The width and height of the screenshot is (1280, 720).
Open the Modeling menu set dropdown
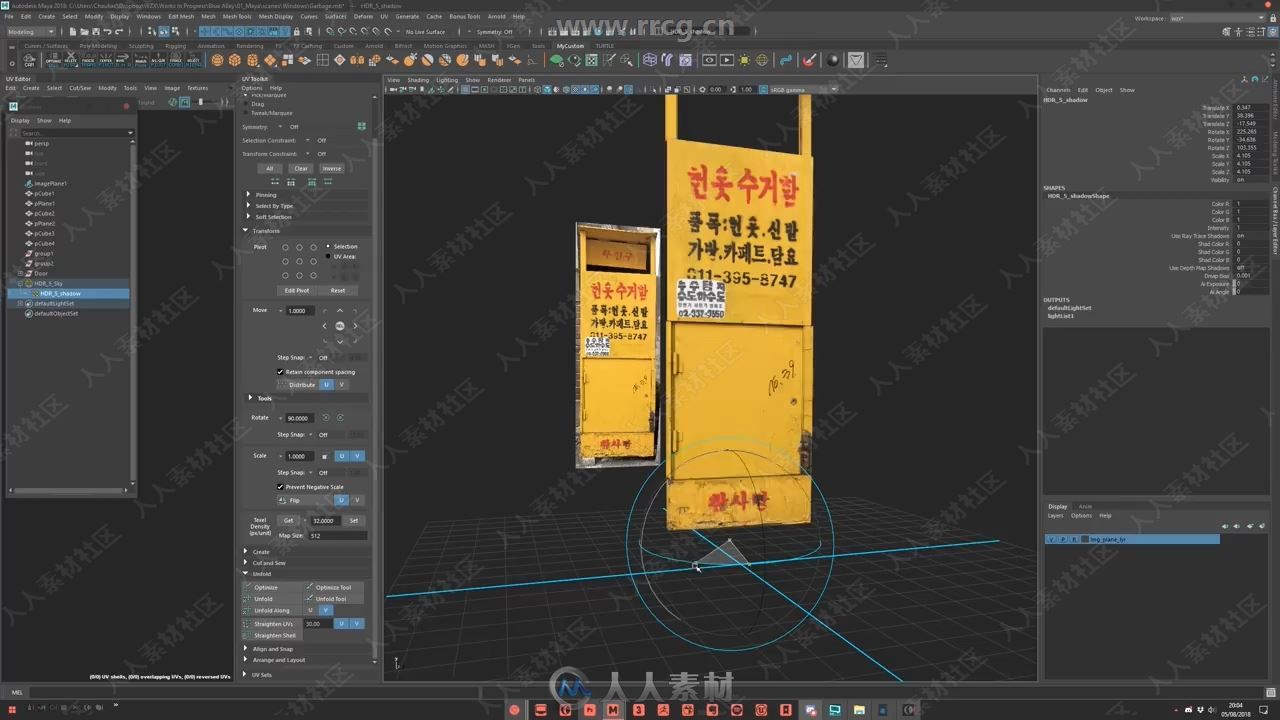[30, 32]
